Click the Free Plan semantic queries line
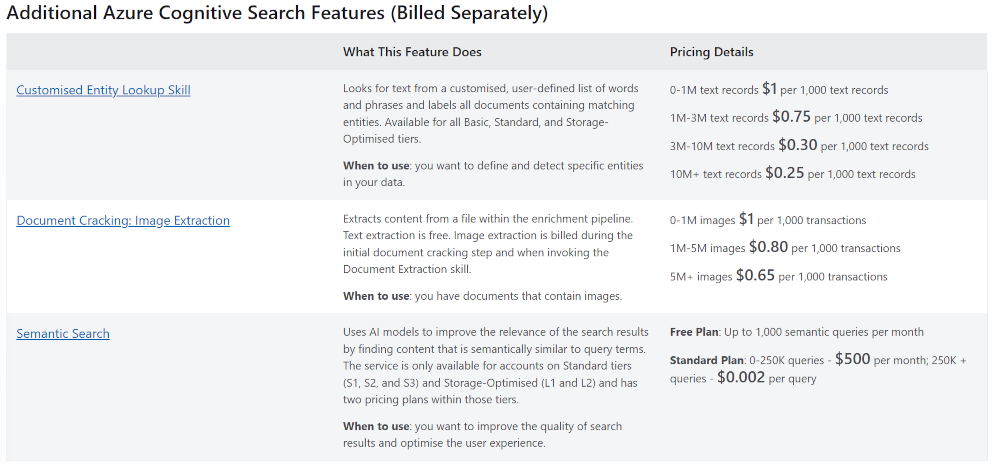 (x=796, y=332)
